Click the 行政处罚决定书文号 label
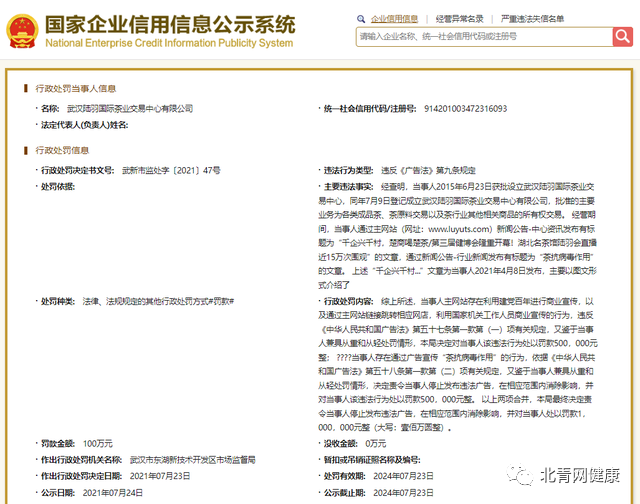 click(78, 170)
